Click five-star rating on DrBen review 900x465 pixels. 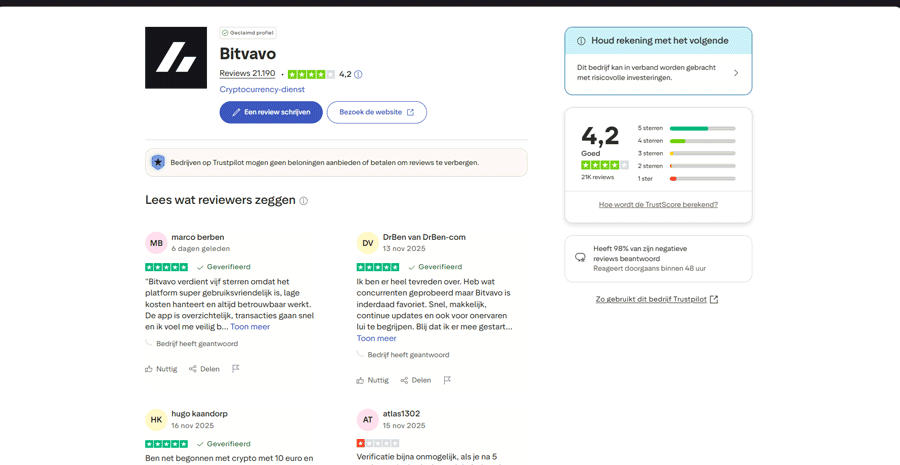(x=378, y=267)
